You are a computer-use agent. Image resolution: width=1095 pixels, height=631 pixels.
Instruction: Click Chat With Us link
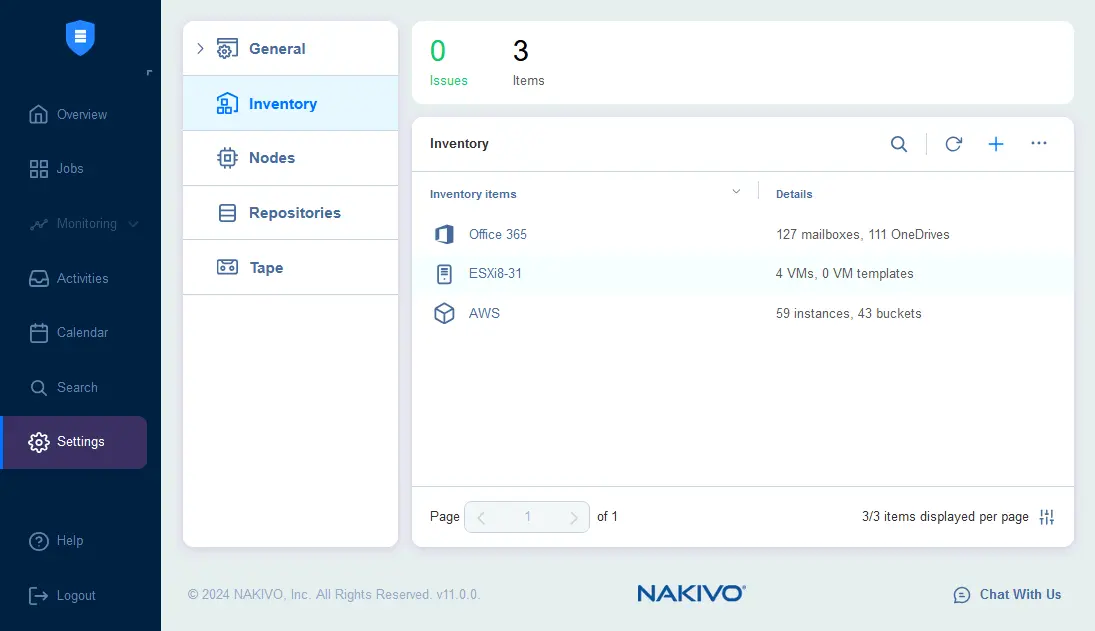1020,595
